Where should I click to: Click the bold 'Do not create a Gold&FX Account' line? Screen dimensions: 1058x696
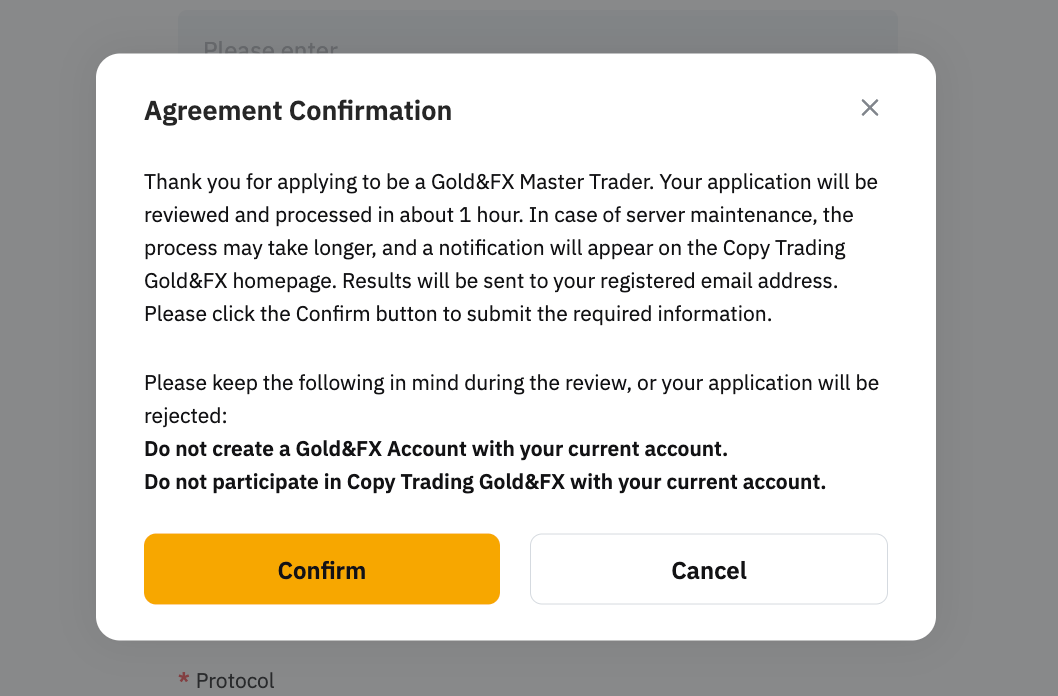click(x=435, y=448)
